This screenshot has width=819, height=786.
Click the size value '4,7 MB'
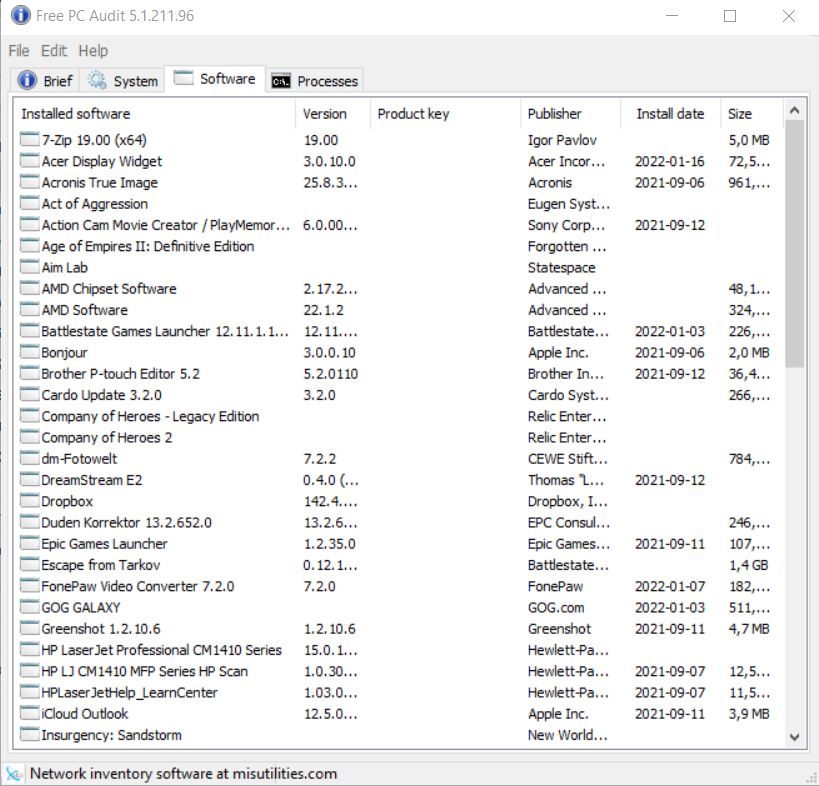(x=749, y=629)
